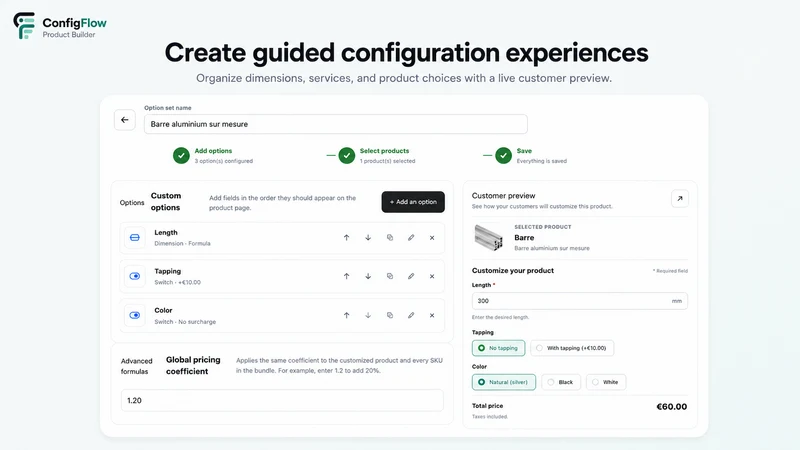Click the 'Switch · +€10.00' subtitle
The image size is (800, 450).
click(x=178, y=282)
